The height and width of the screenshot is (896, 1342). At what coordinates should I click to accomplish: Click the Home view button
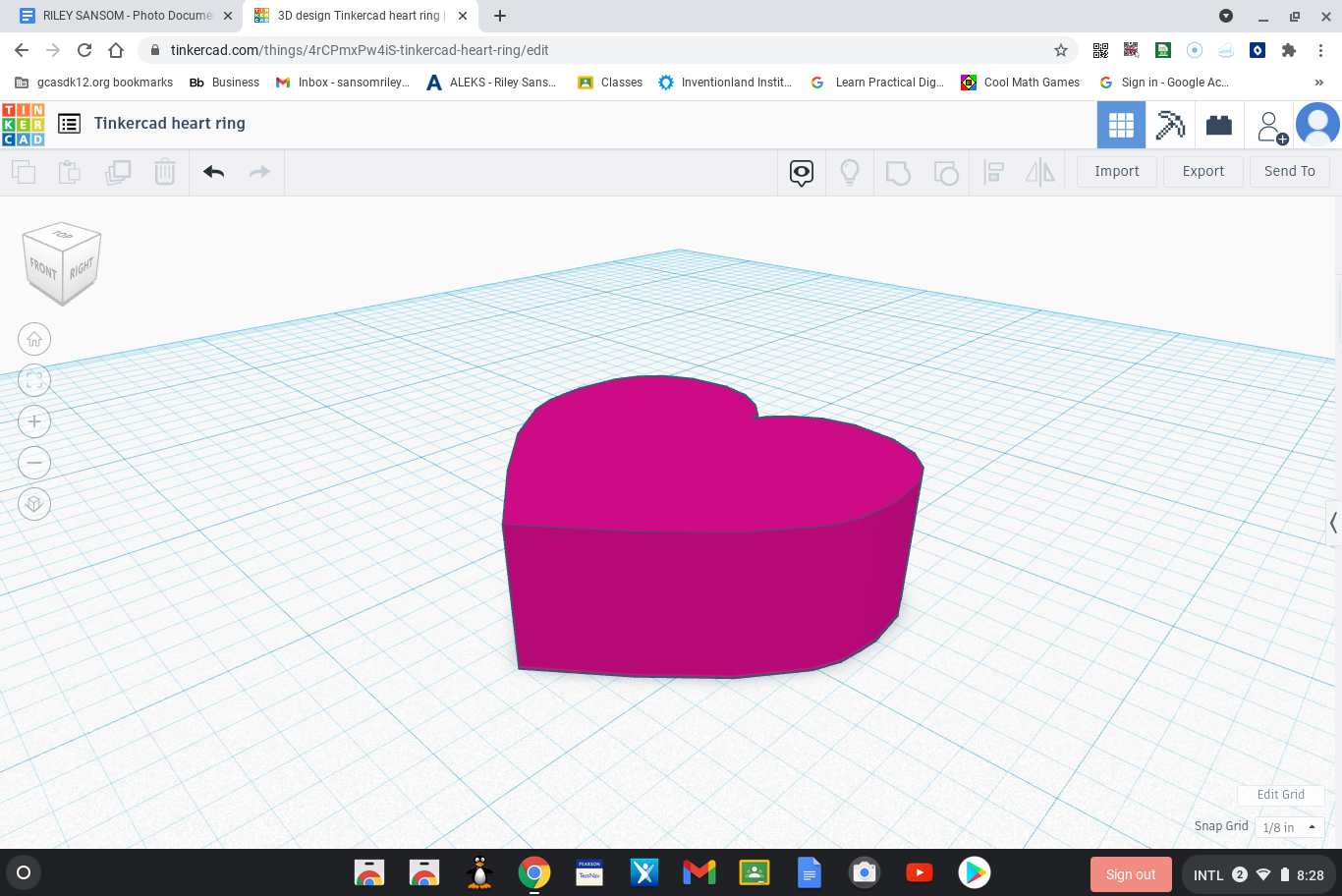(34, 339)
